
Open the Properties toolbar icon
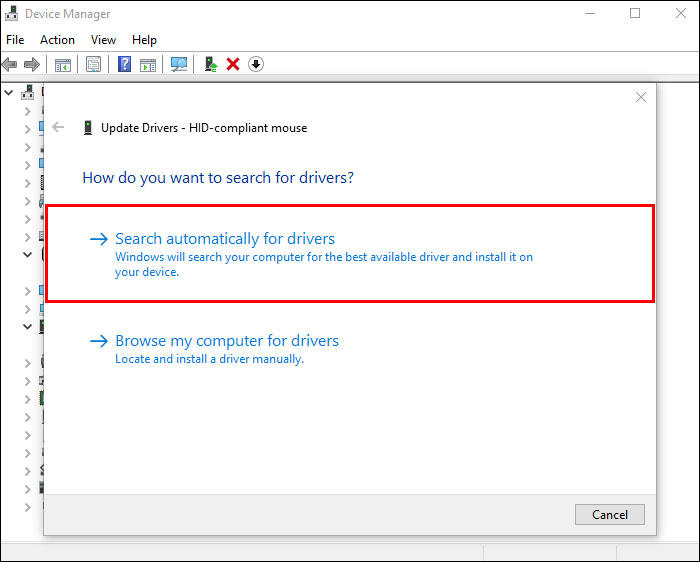point(93,64)
